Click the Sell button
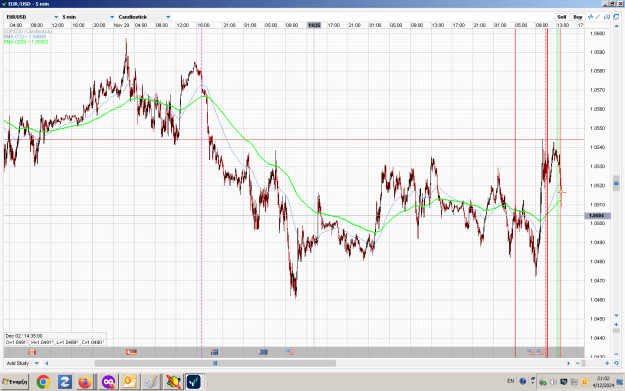The width and height of the screenshot is (625, 391). coord(562,17)
